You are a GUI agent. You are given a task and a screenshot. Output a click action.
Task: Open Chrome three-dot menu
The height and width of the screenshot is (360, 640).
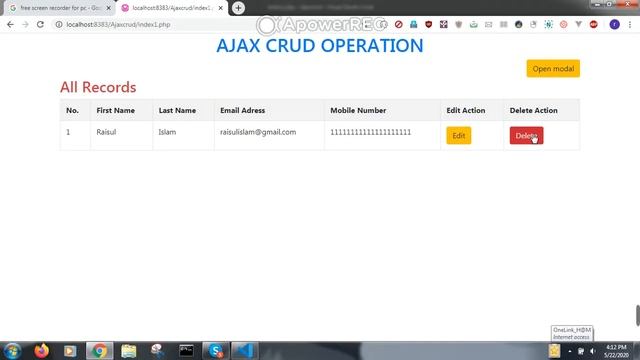[630, 24]
